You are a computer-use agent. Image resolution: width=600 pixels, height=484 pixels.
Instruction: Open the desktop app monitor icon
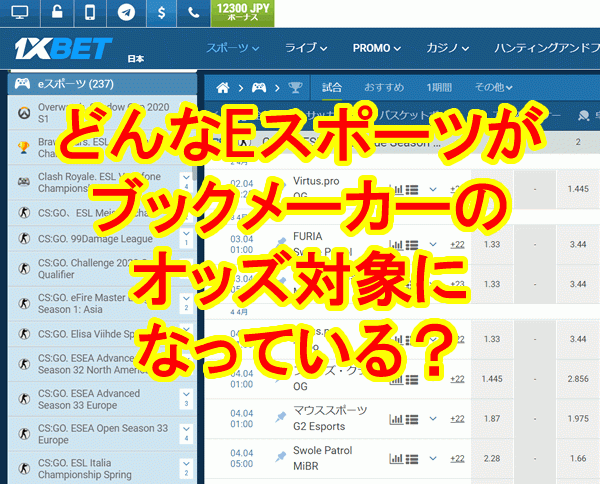coord(20,13)
